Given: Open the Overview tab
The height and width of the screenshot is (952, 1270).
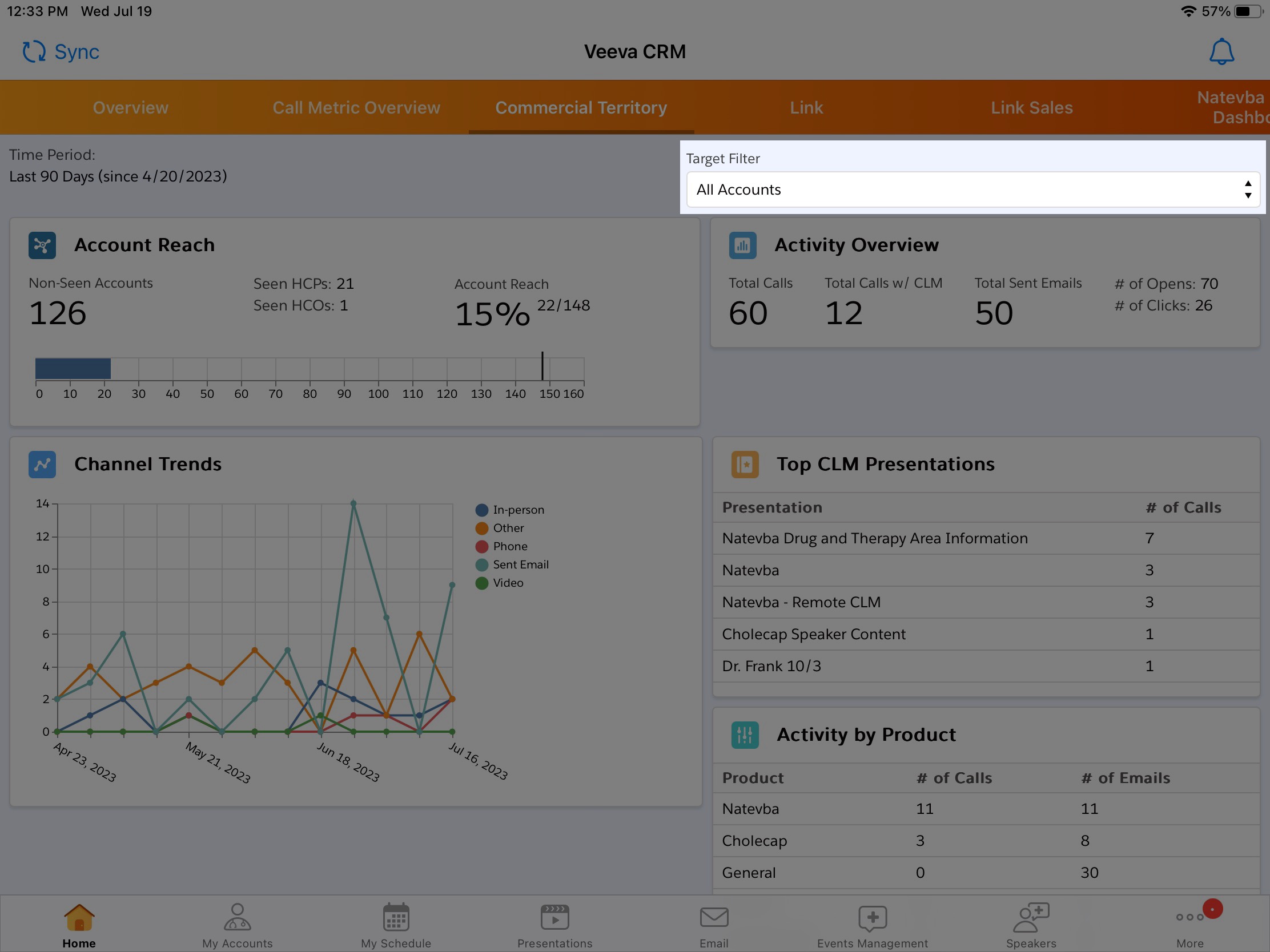Looking at the screenshot, I should (x=130, y=107).
